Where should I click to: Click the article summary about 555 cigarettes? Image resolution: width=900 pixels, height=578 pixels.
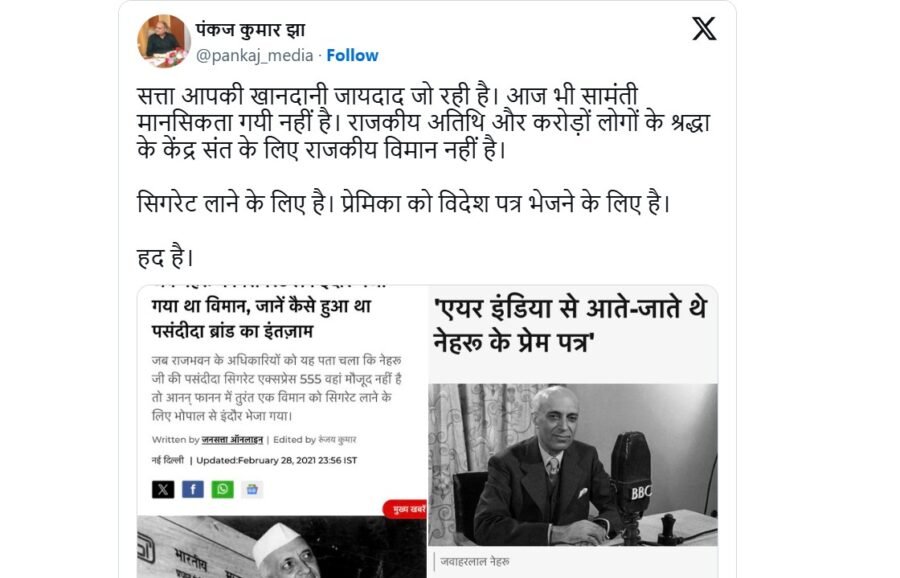pos(277,388)
